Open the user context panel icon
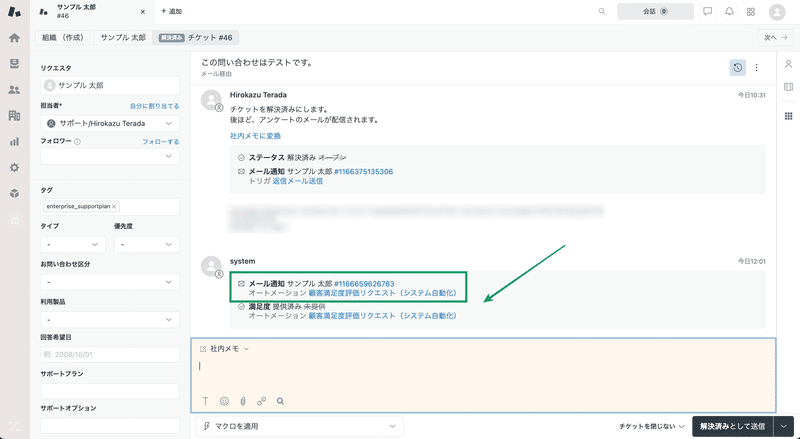The height and width of the screenshot is (439, 800). pyautogui.click(x=788, y=64)
